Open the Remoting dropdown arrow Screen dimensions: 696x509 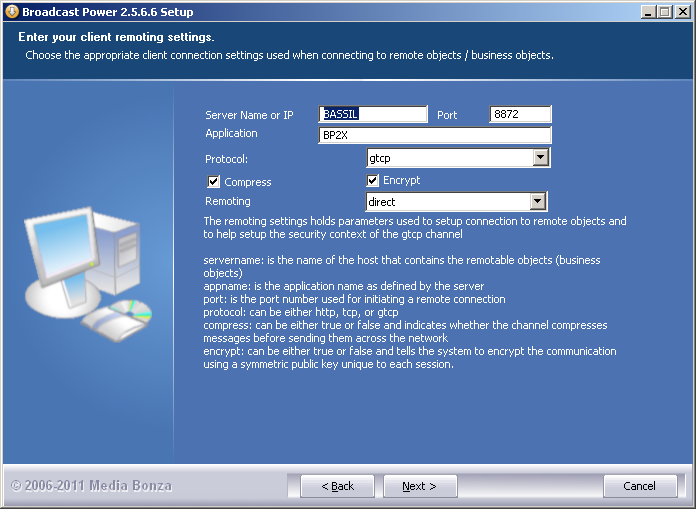(538, 201)
